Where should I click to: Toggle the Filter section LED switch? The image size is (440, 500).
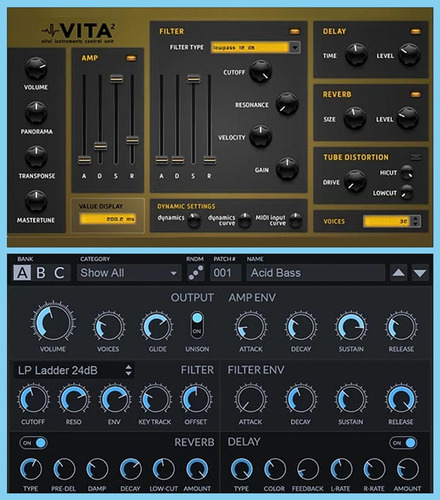[295, 31]
